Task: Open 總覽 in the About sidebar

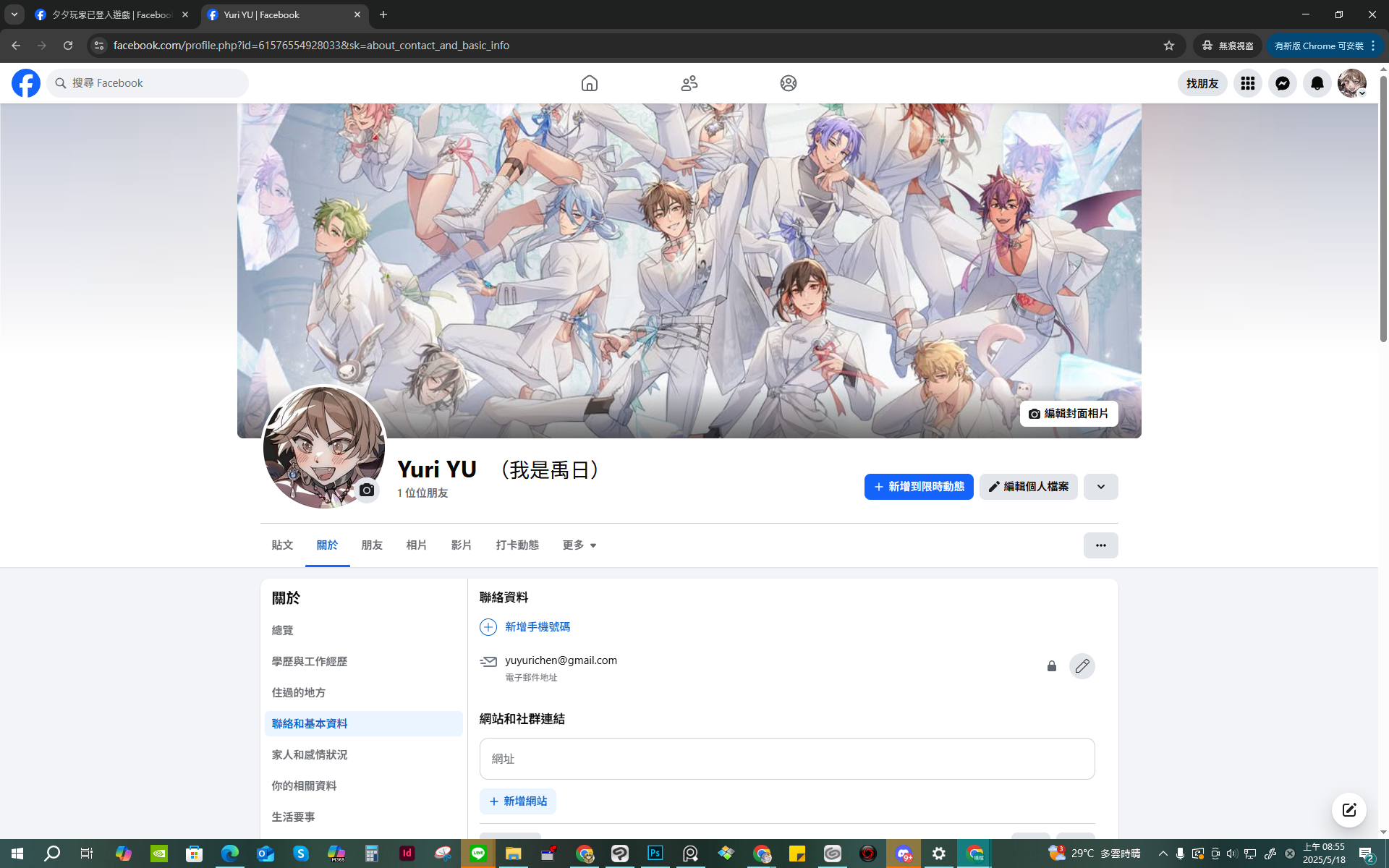Action: pos(364,631)
